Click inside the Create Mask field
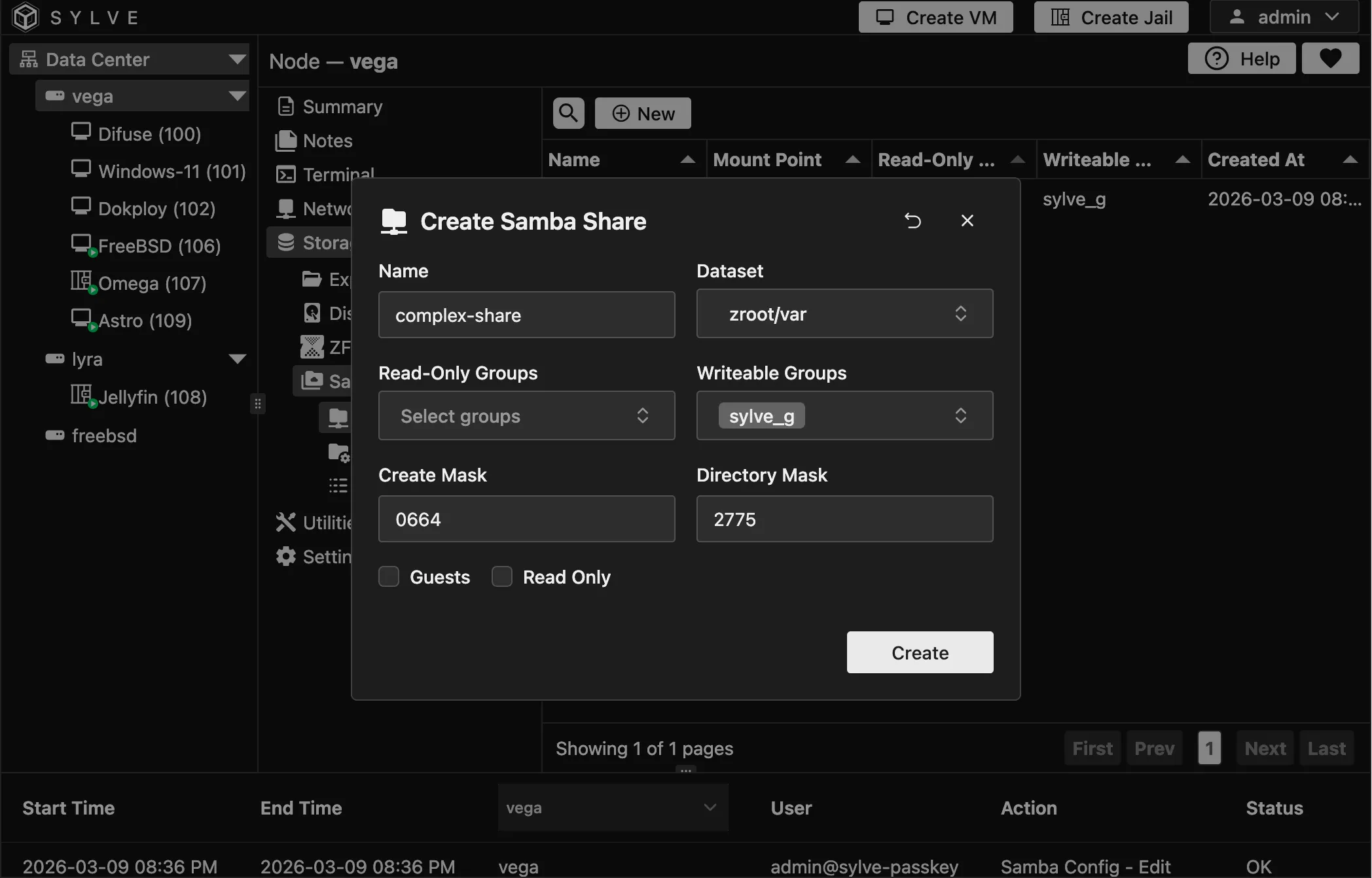This screenshot has width=1372, height=878. pos(526,519)
